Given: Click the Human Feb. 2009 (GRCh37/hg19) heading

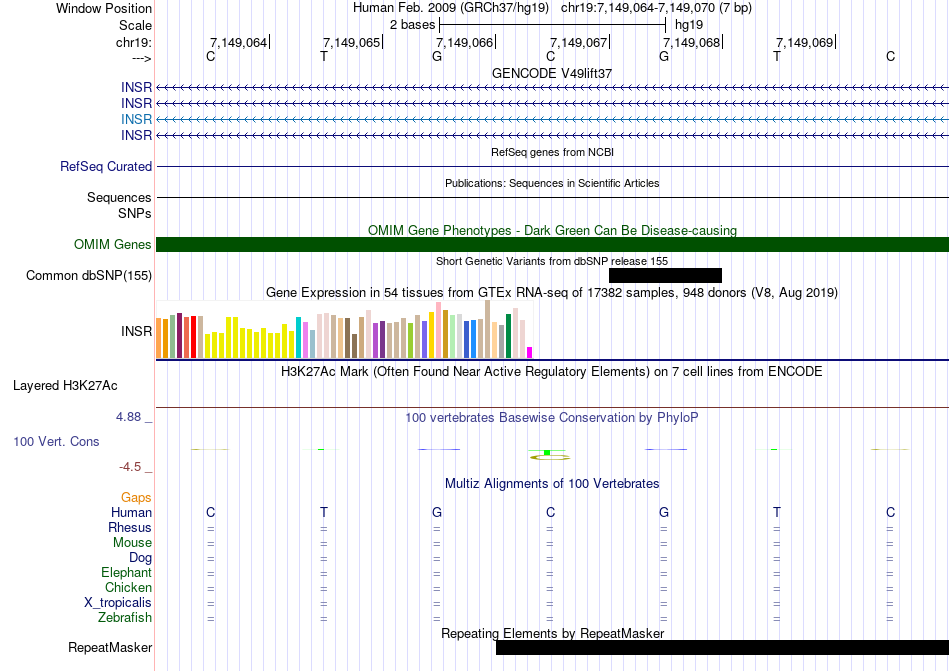Looking at the screenshot, I should pyautogui.click(x=451, y=8).
